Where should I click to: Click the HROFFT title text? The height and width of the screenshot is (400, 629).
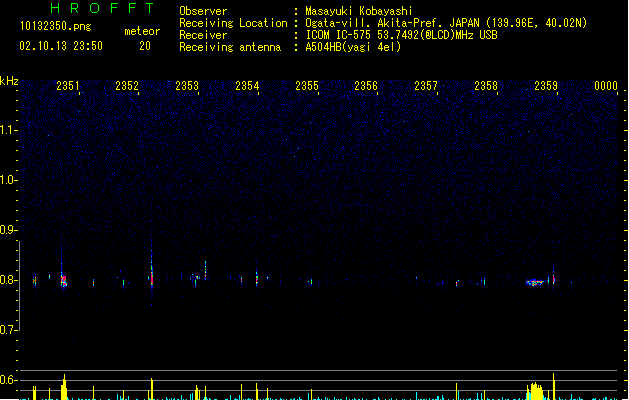click(102, 8)
